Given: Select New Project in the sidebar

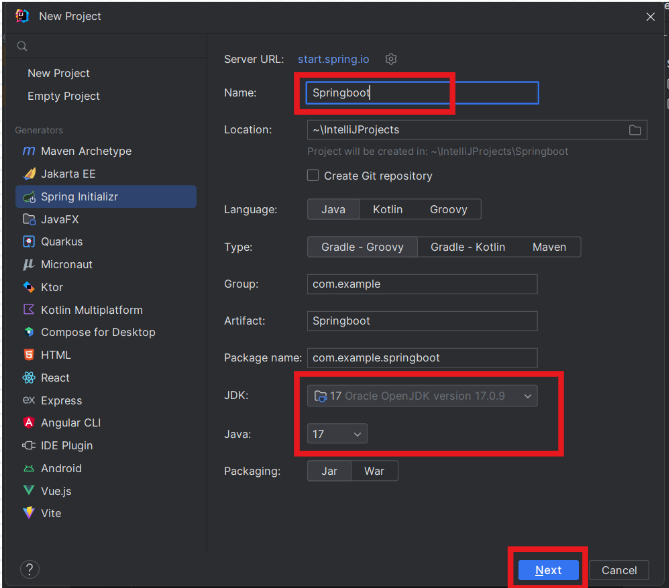Looking at the screenshot, I should [x=58, y=73].
